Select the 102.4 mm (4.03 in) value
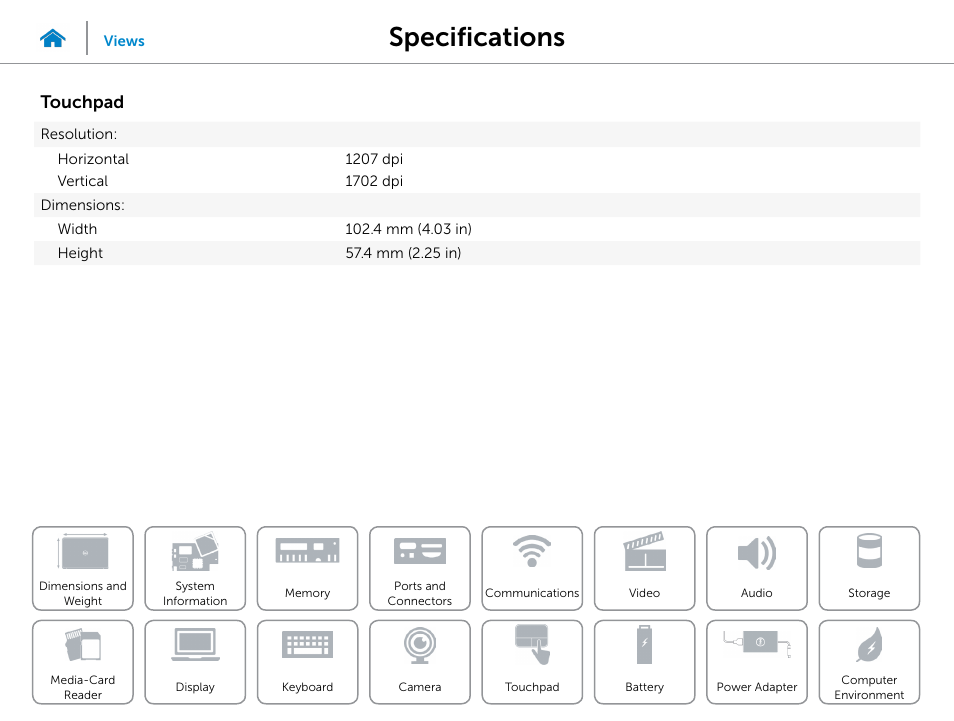The height and width of the screenshot is (721, 954). tap(408, 229)
